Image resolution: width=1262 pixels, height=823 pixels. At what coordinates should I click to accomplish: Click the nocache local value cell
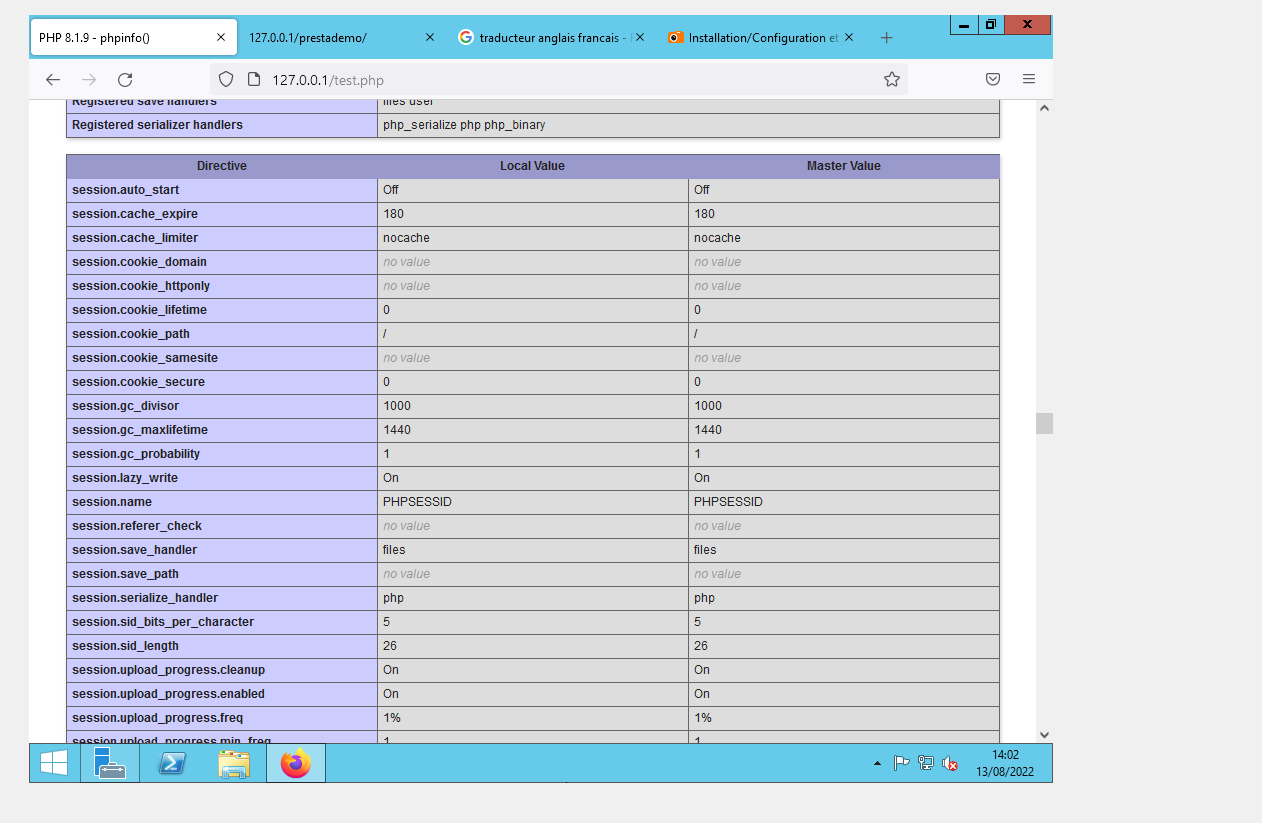click(533, 238)
